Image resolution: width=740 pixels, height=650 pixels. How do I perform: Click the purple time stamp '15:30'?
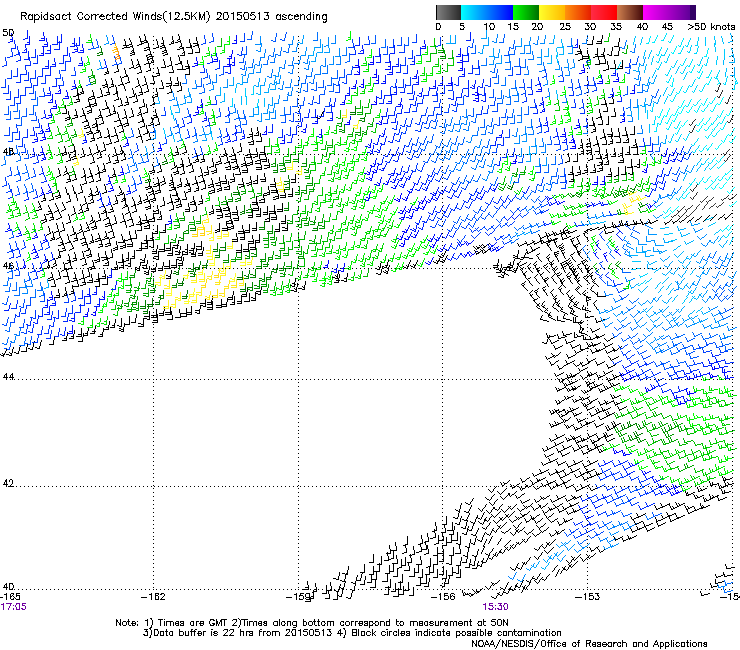click(495, 607)
